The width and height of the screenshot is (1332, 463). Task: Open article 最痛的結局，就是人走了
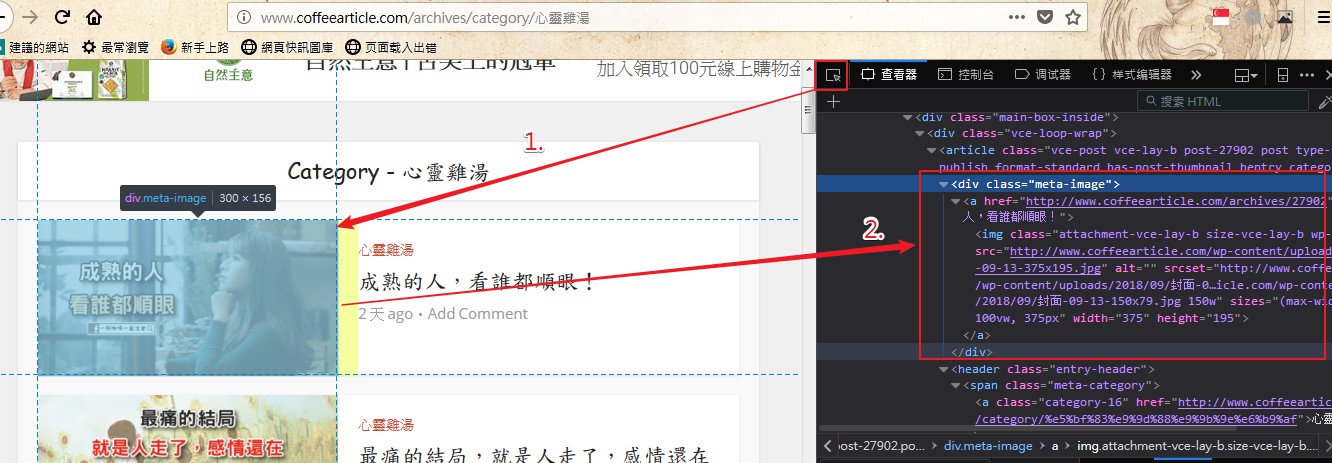pyautogui.click(x=534, y=455)
